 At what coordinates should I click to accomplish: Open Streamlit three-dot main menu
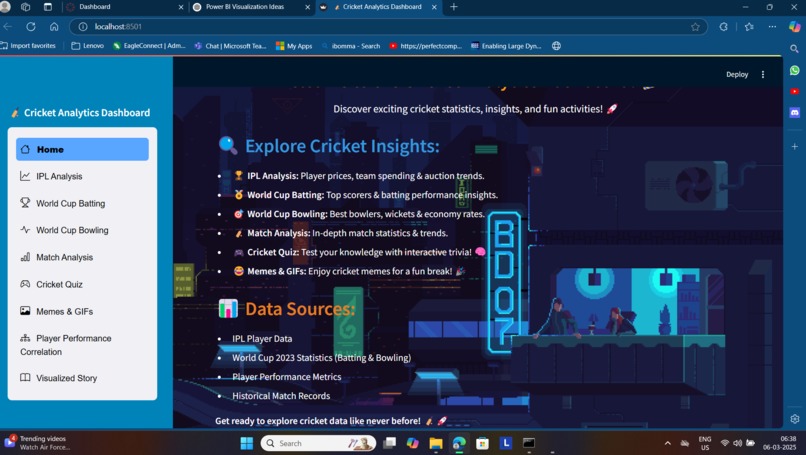pos(763,75)
